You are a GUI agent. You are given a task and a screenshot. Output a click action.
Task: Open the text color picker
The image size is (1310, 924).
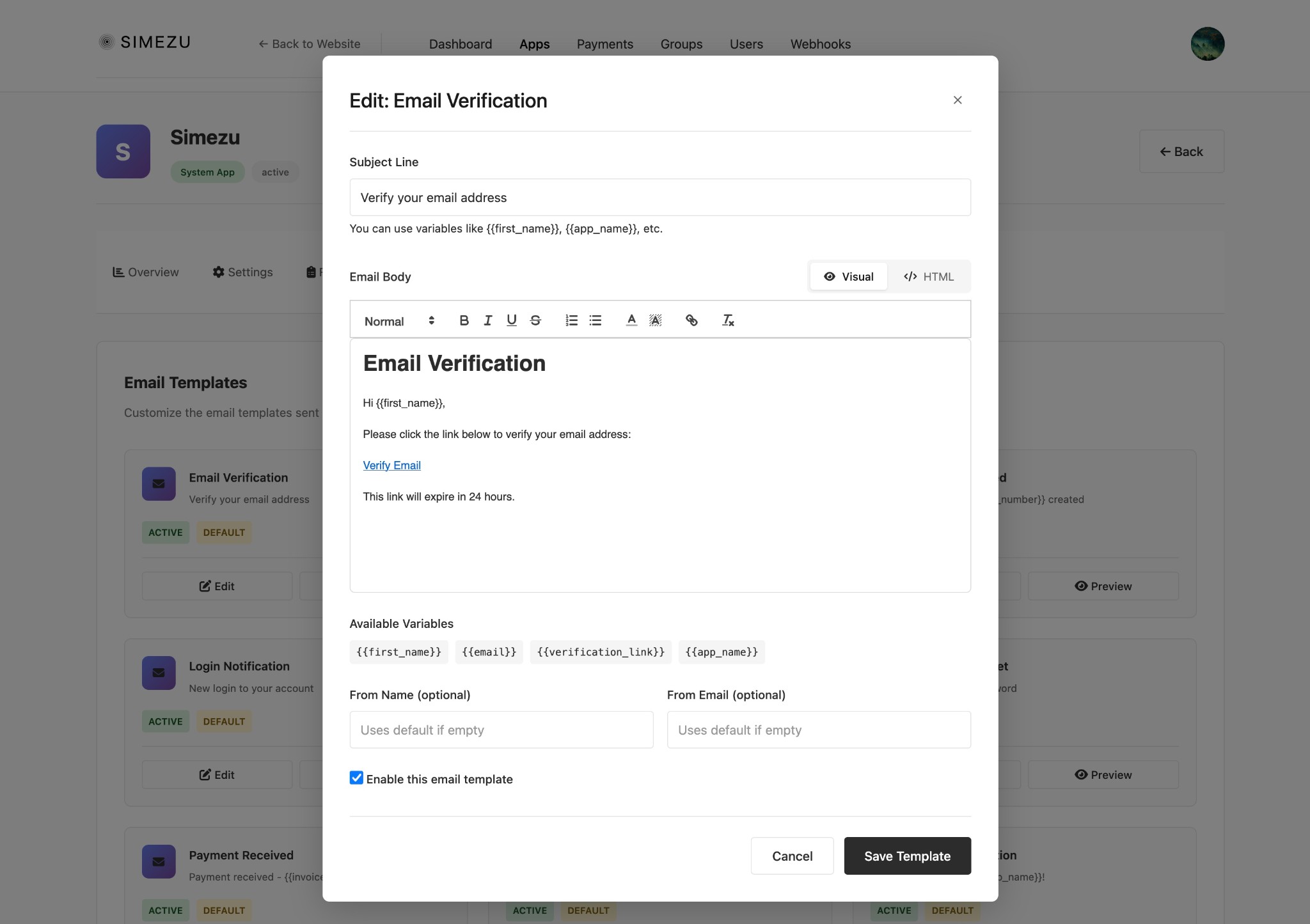tap(631, 320)
